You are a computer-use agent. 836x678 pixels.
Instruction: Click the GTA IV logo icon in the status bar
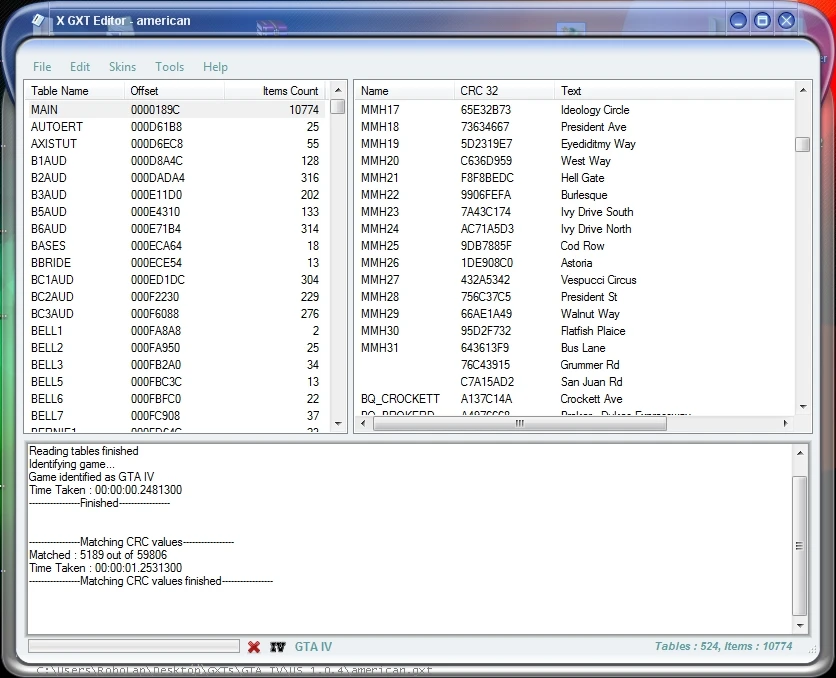coord(277,646)
